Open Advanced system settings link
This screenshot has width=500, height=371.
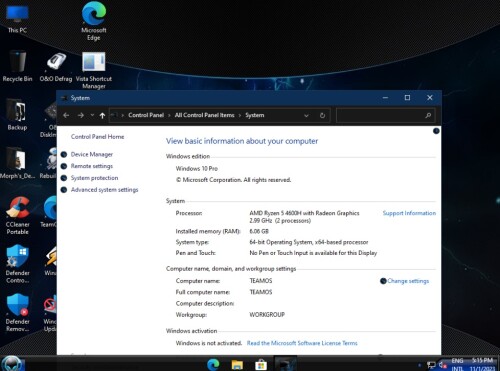point(104,190)
